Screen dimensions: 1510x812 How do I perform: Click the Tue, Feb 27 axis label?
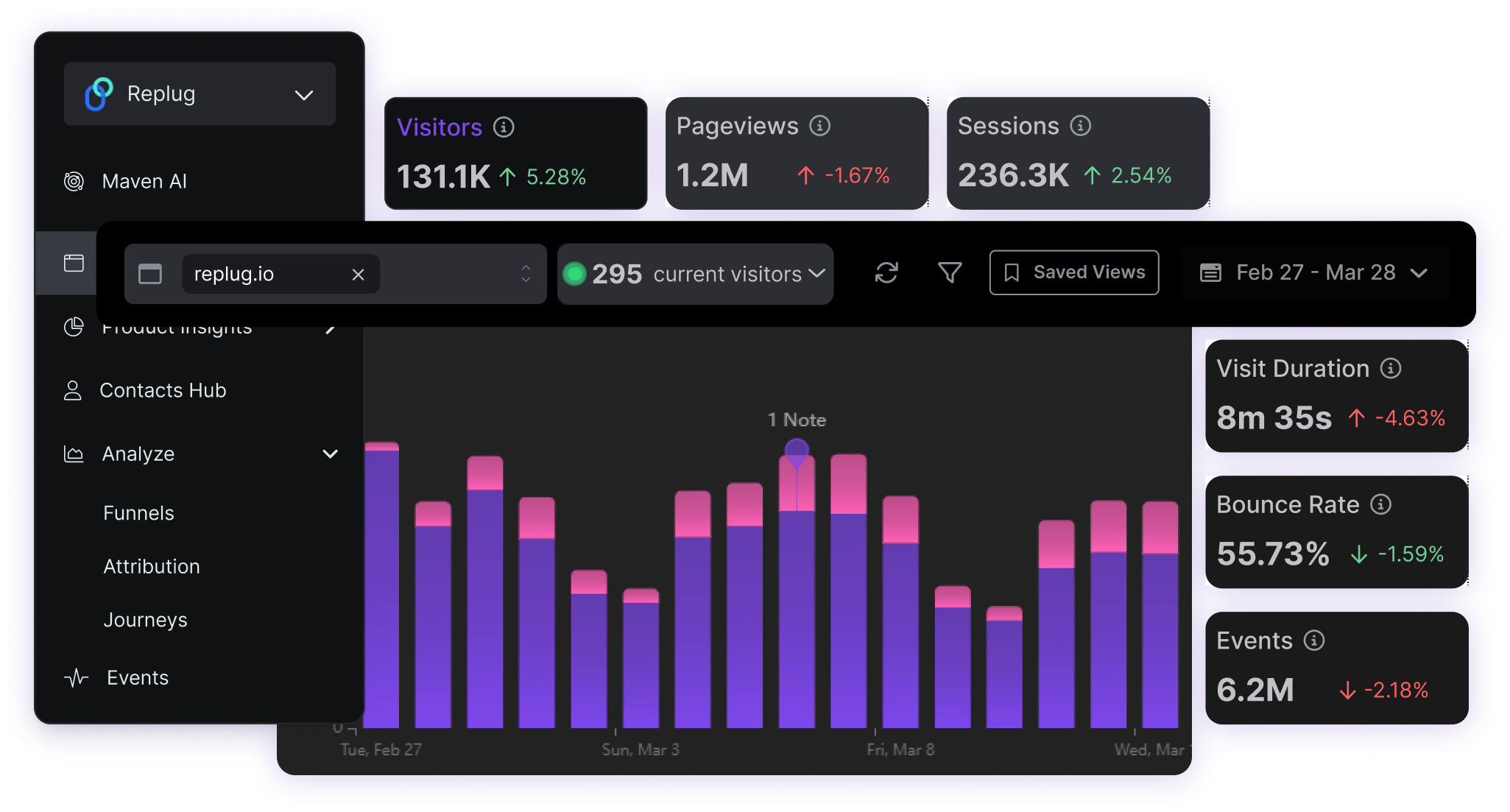(x=381, y=749)
